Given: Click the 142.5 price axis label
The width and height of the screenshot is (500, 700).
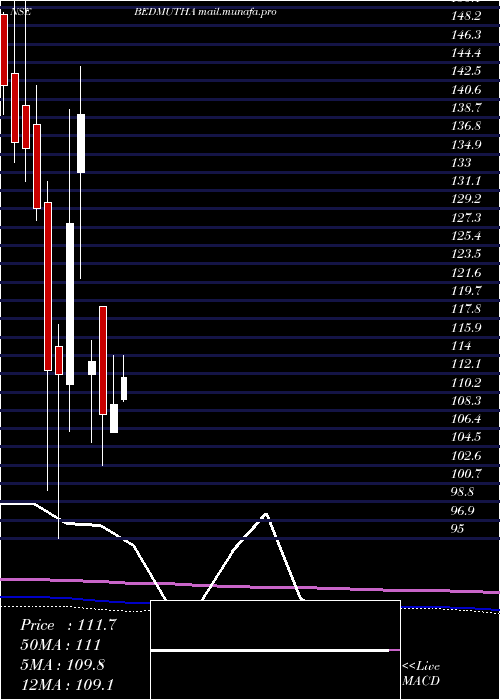Looking at the screenshot, I should (466, 71).
